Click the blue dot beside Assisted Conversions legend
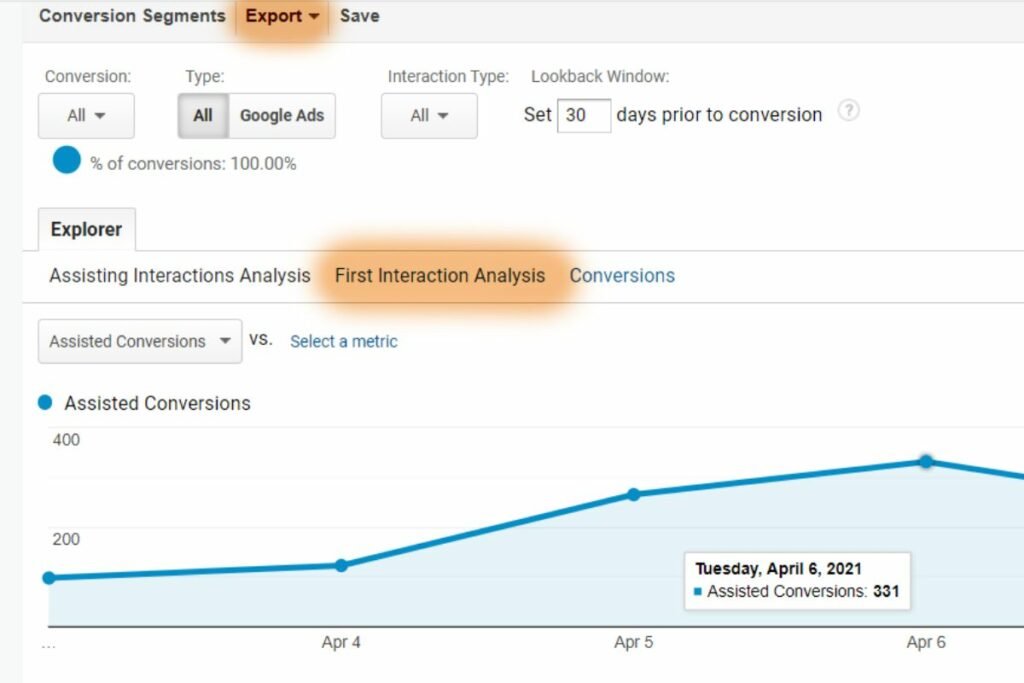Viewport: 1024px width, 683px height. pos(44,403)
